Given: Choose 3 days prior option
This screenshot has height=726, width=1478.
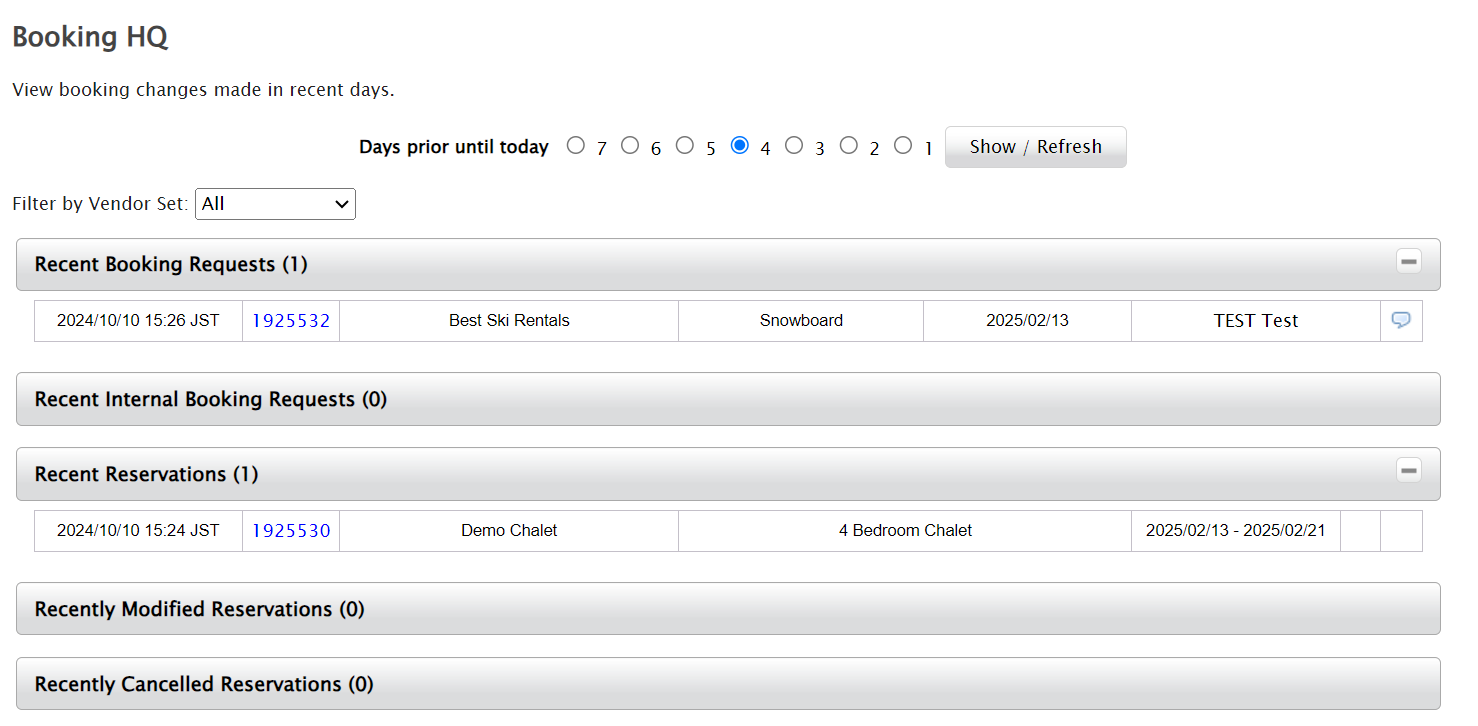Looking at the screenshot, I should coord(794,146).
